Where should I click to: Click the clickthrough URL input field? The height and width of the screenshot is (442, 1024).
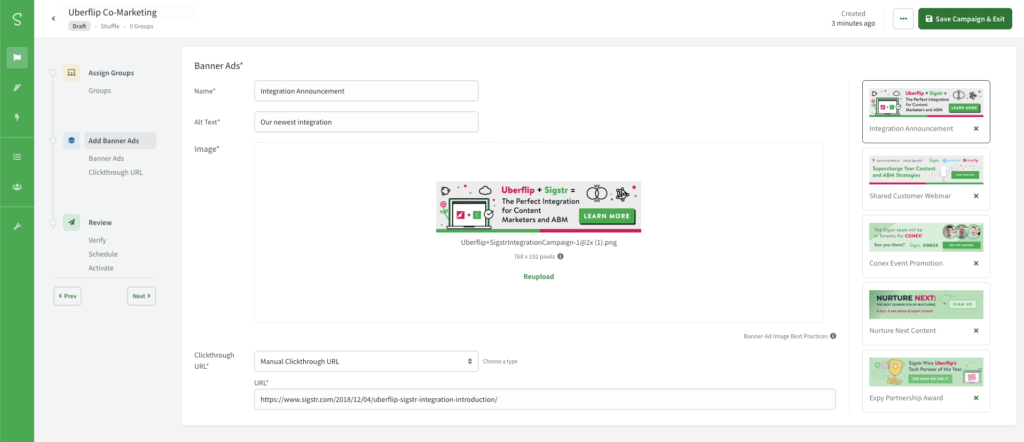coord(545,399)
